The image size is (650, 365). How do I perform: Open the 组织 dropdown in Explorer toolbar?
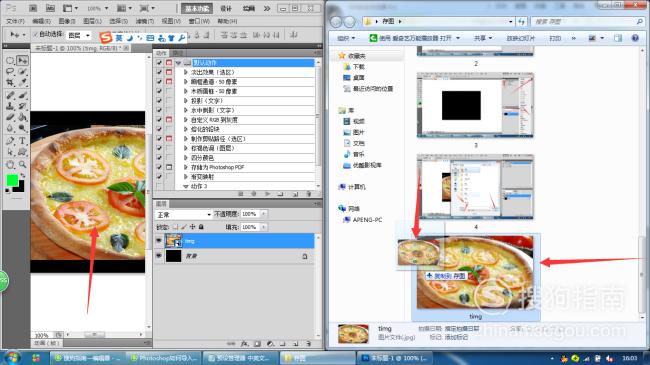(x=346, y=38)
